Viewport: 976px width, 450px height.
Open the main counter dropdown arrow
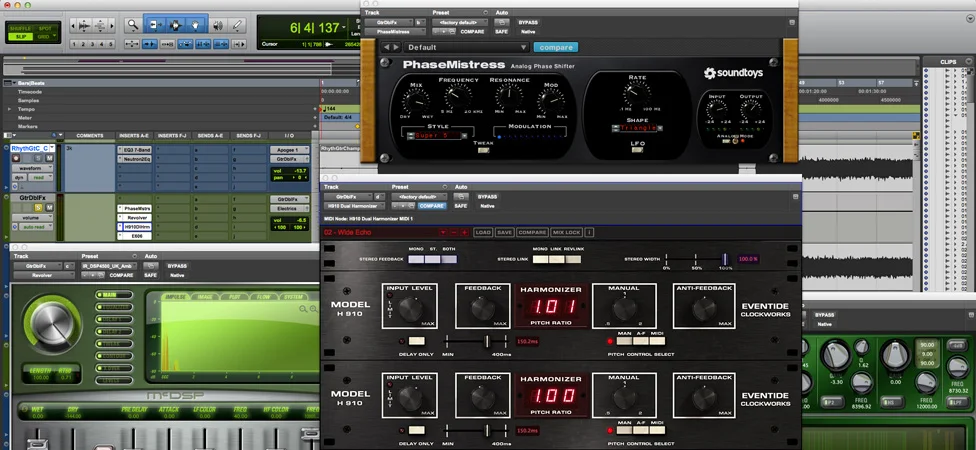coord(346,27)
